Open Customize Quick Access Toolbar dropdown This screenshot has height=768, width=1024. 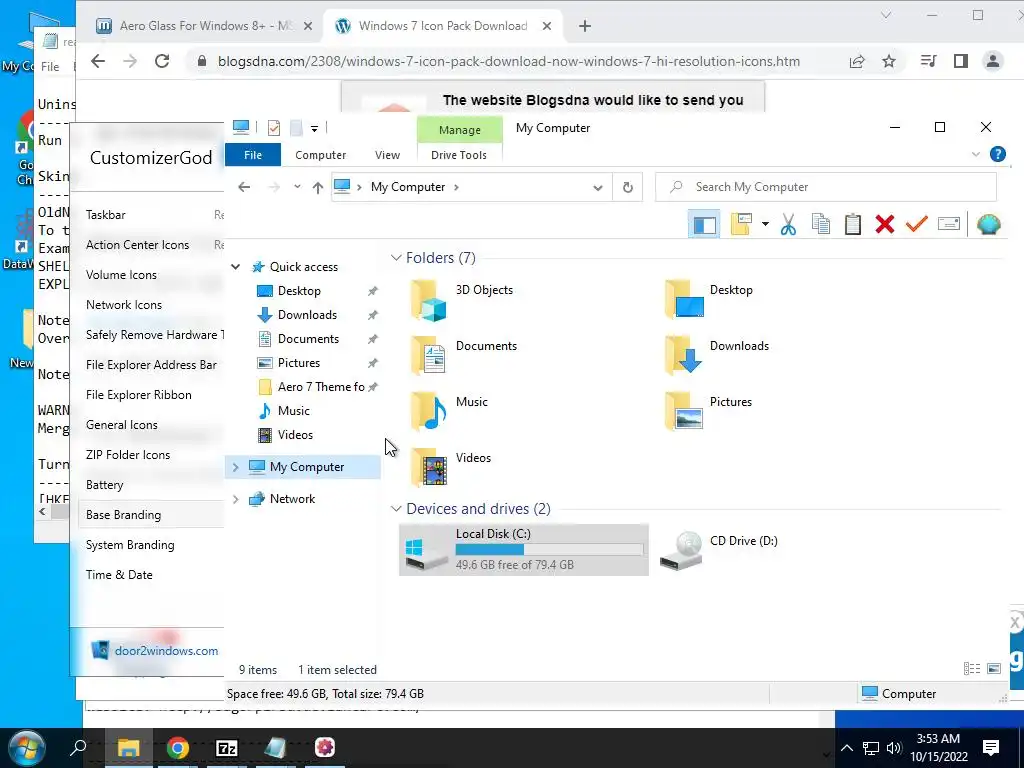click(x=314, y=129)
